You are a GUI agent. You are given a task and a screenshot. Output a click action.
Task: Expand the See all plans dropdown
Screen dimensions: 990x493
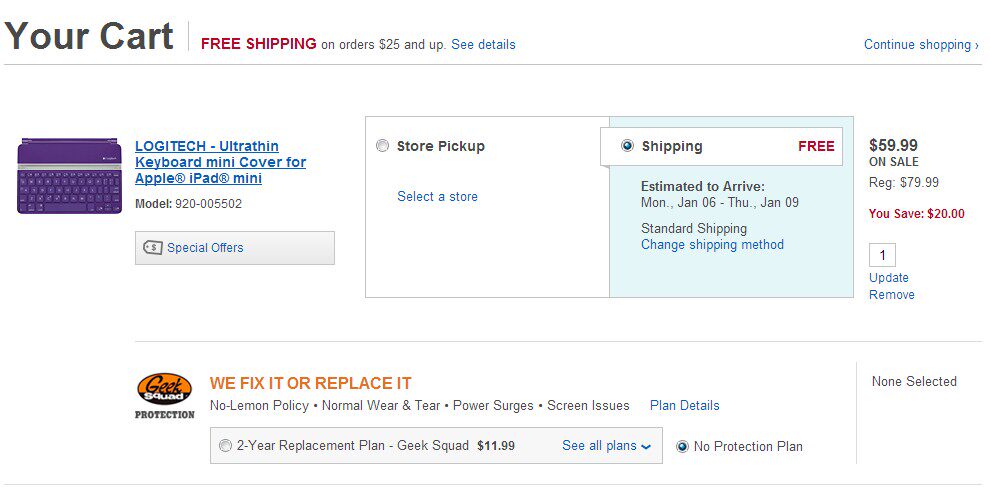[x=606, y=446]
